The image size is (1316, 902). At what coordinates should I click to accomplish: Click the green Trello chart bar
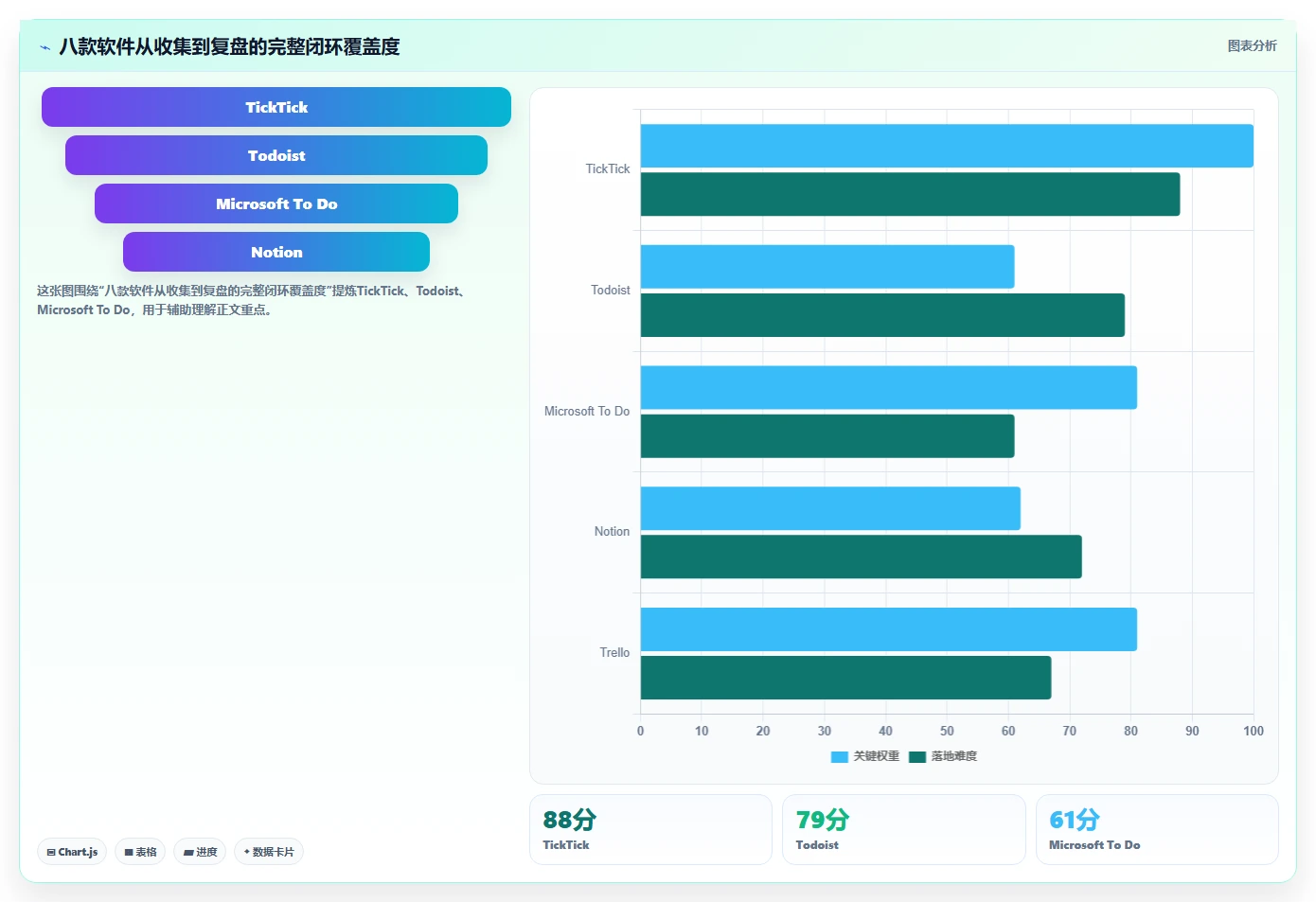coord(845,678)
